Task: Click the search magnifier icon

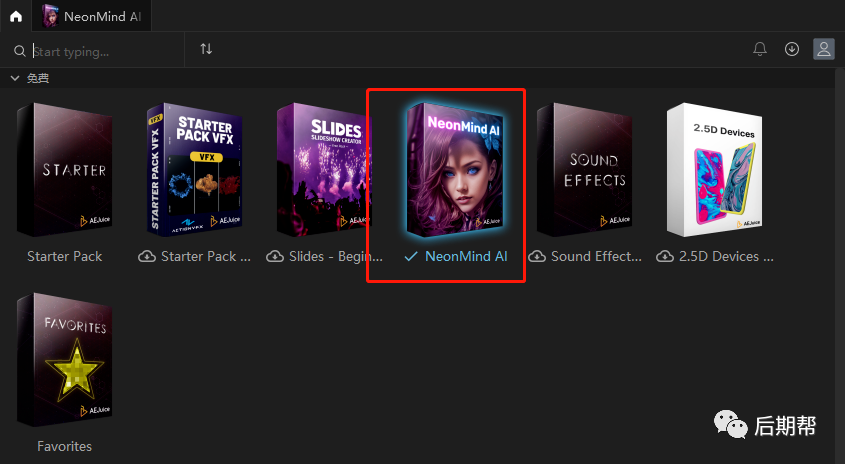Action: 19,51
